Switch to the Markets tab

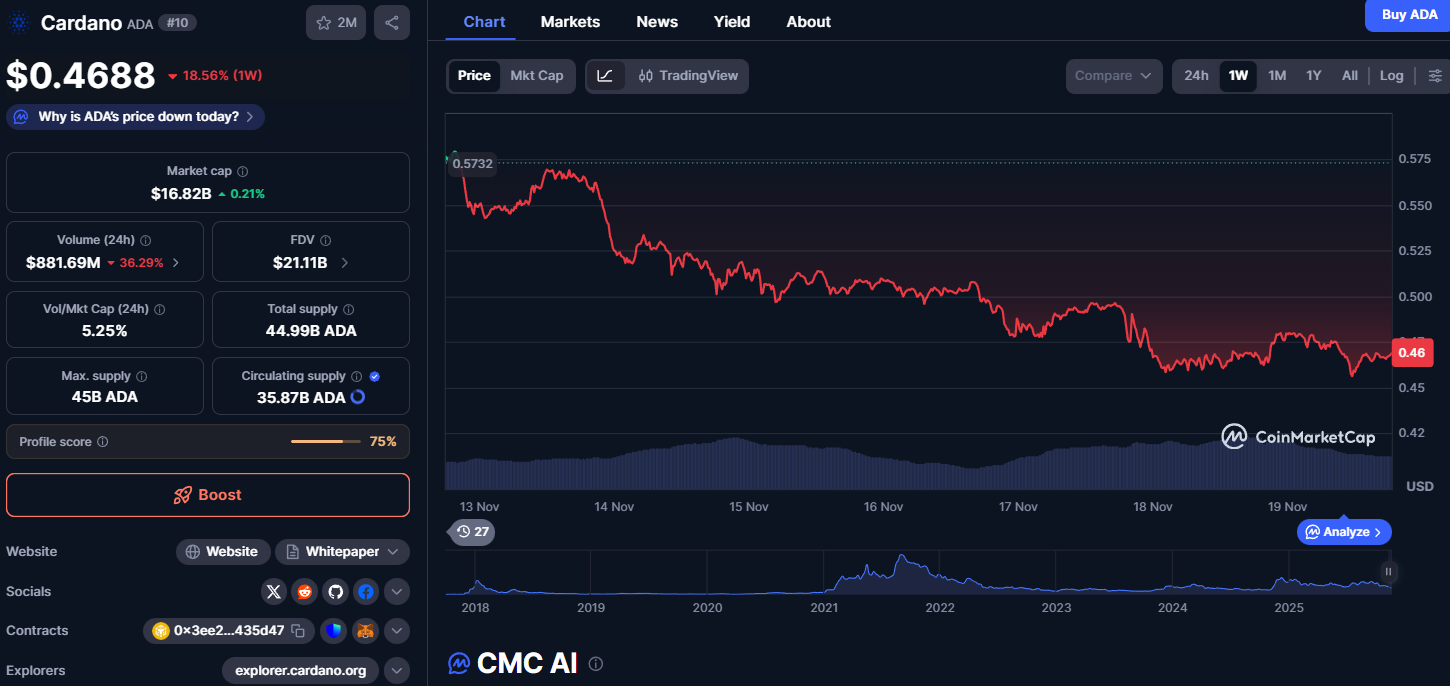pos(570,21)
